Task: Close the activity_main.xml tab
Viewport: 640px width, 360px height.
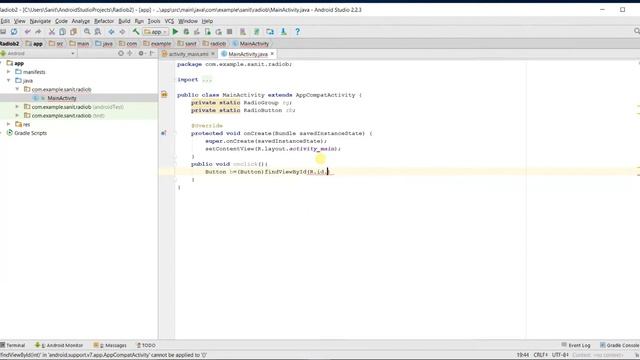Action: 213,53
